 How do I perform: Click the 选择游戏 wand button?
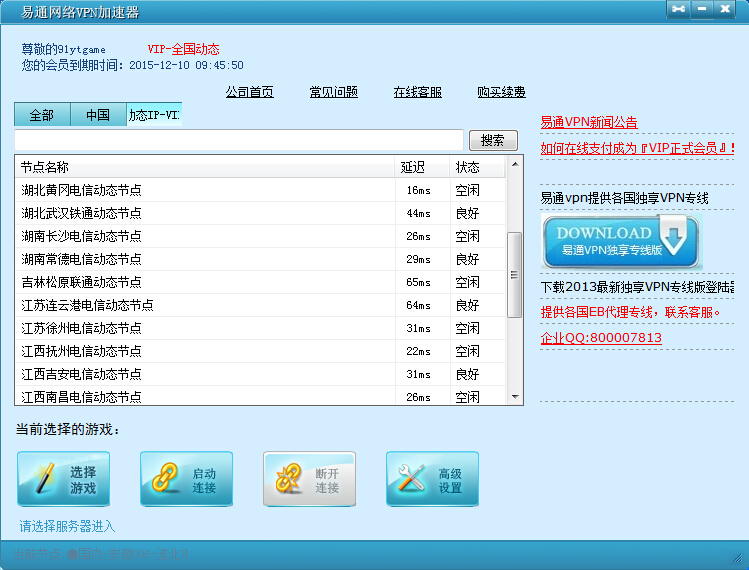[x=64, y=479]
